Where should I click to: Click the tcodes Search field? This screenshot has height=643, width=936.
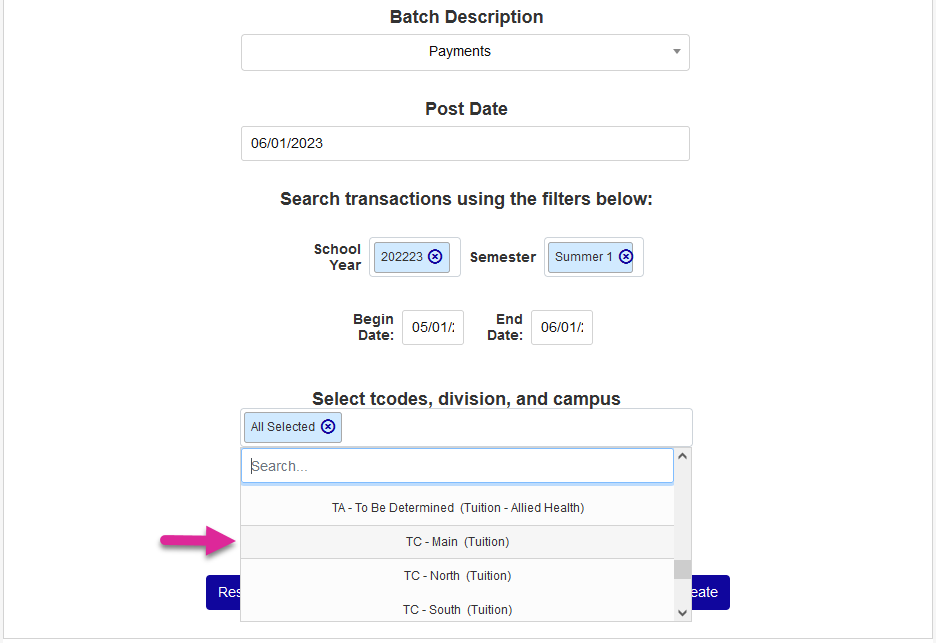coord(457,466)
